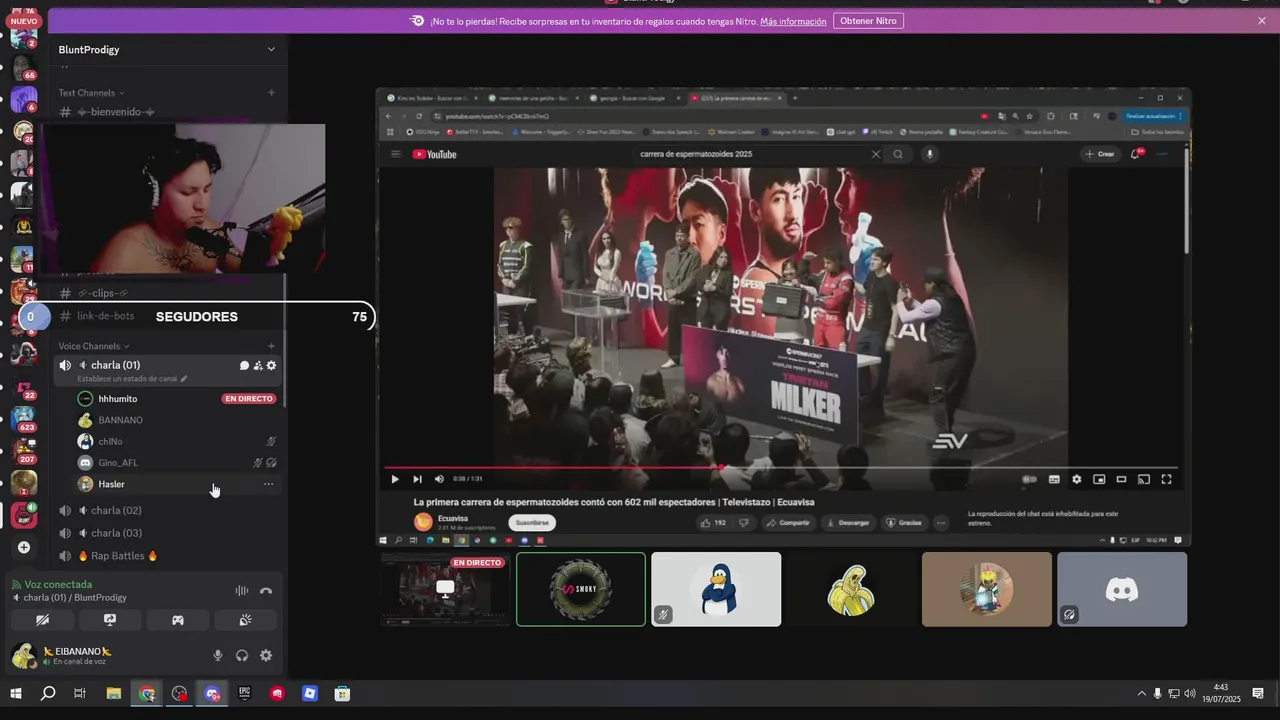The width and height of the screenshot is (1280, 720).
Task: Open YouTube hamburger guide menu
Action: coord(396,154)
